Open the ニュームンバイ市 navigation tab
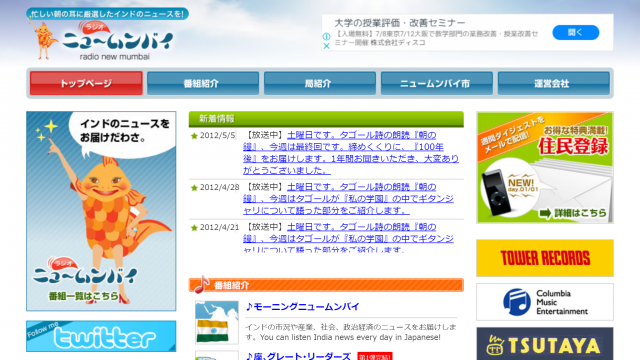The width and height of the screenshot is (640, 360). coord(437,83)
